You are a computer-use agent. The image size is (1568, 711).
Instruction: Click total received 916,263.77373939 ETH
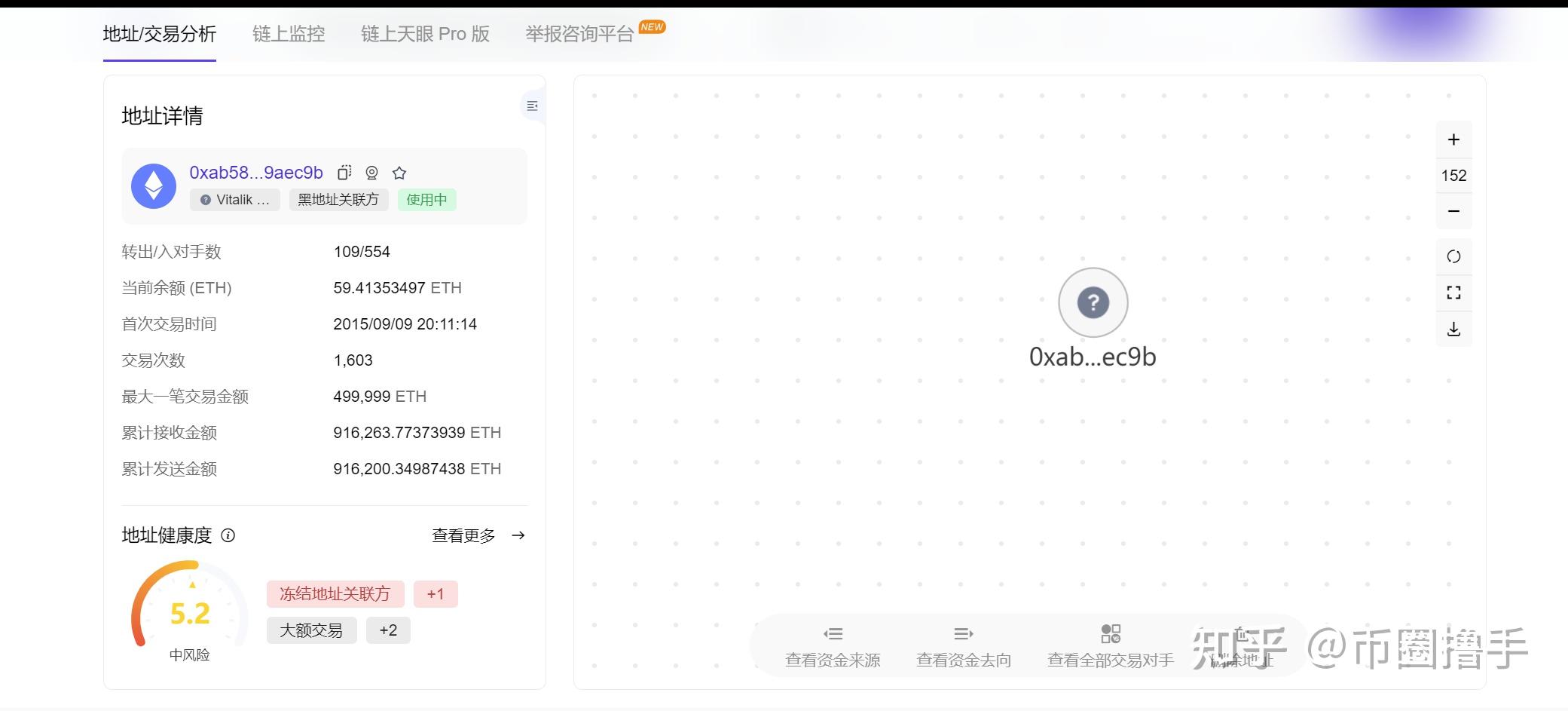pos(417,433)
